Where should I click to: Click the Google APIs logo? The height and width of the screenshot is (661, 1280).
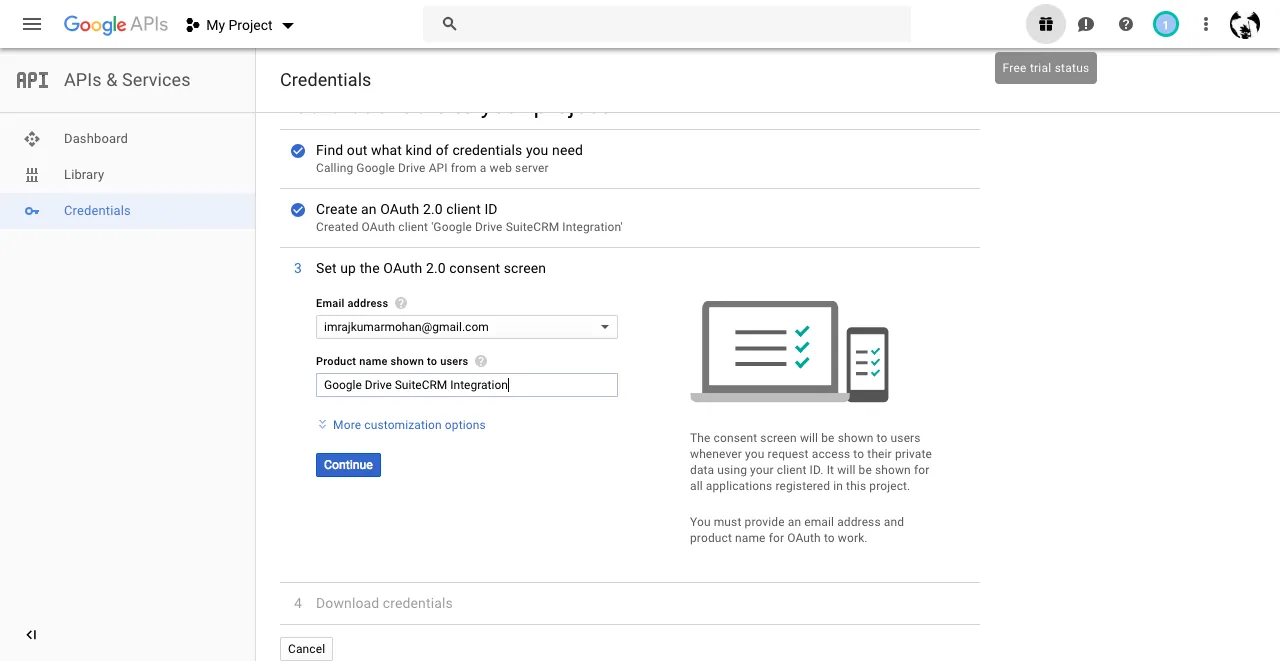coord(116,25)
